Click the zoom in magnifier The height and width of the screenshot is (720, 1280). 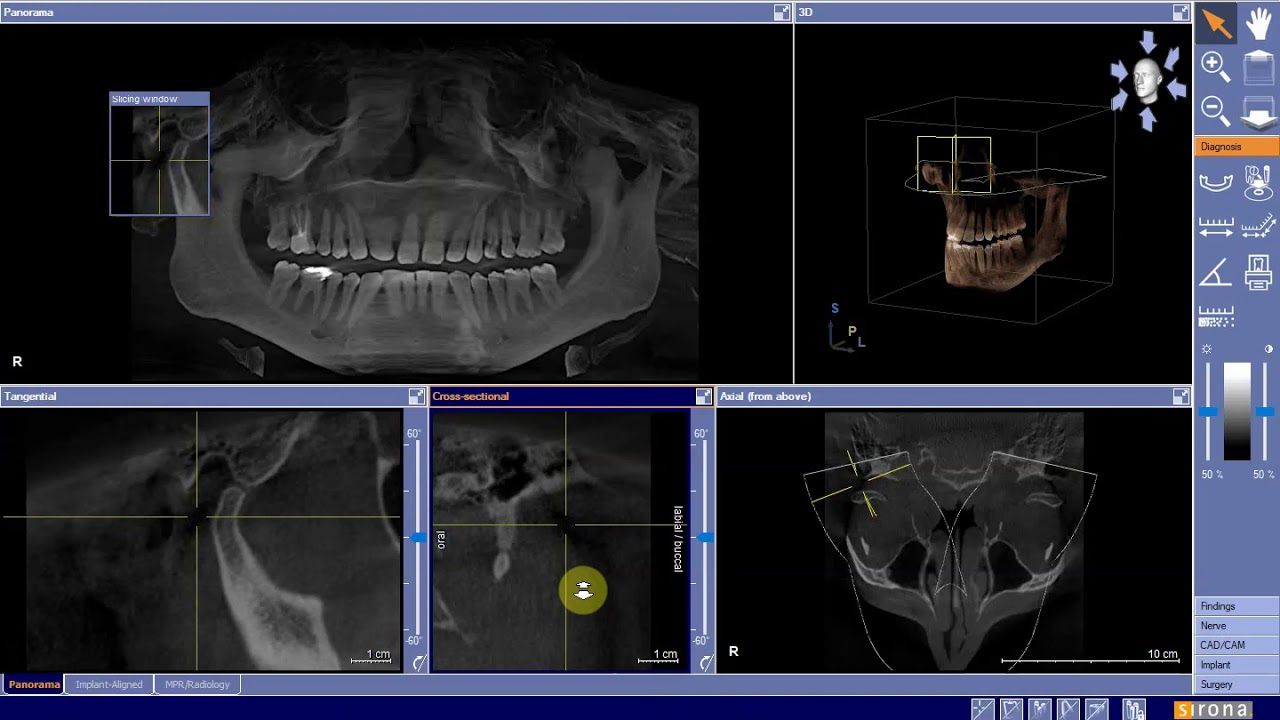pyautogui.click(x=1216, y=67)
